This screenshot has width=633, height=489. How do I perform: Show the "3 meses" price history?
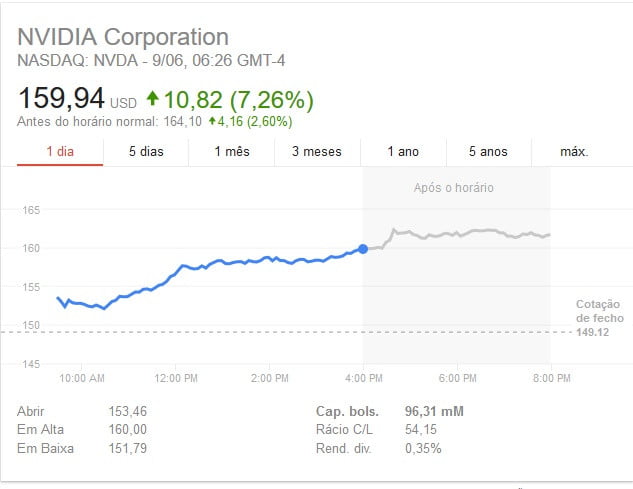(316, 152)
